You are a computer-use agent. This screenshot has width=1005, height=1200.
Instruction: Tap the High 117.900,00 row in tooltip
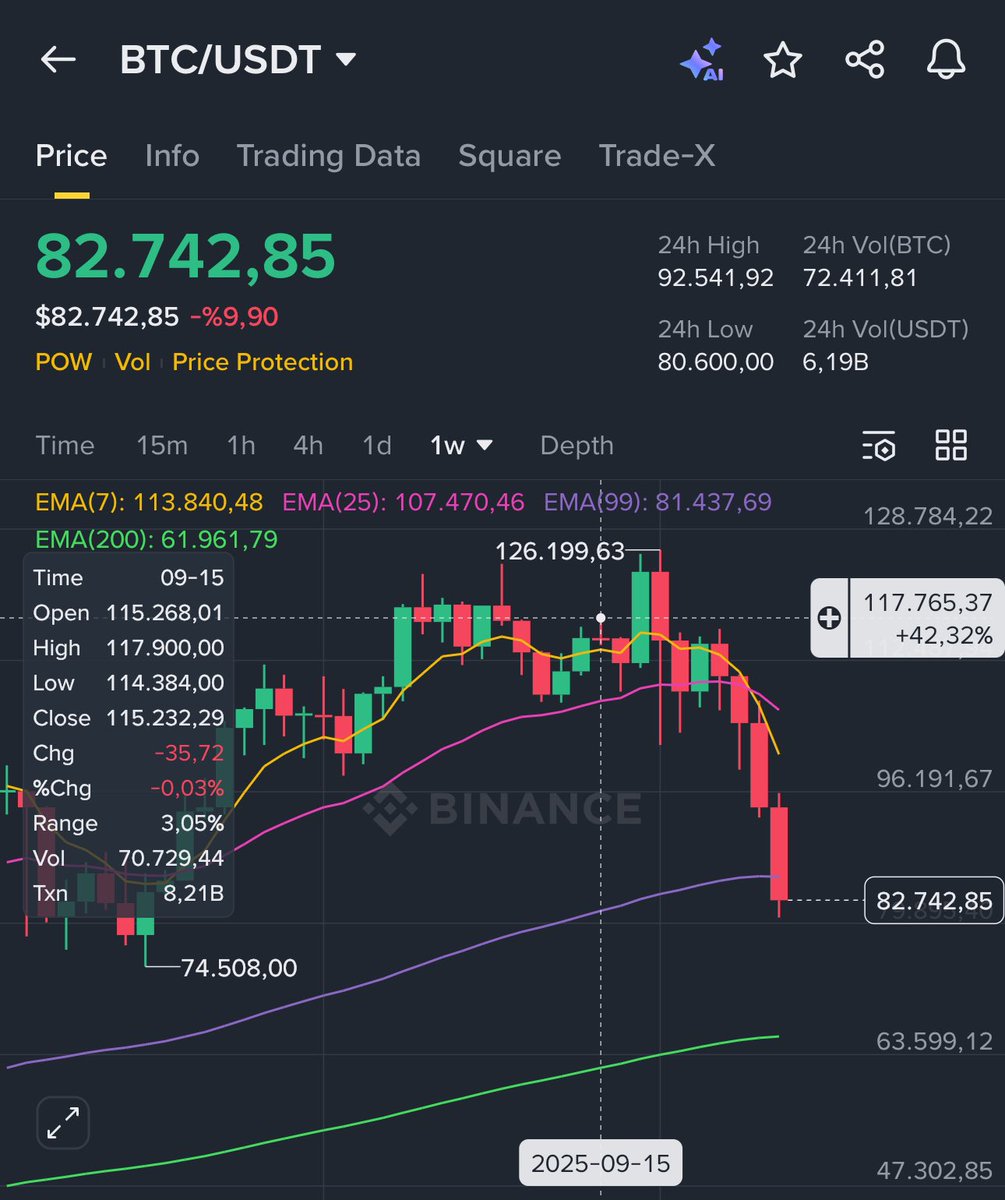[128, 648]
